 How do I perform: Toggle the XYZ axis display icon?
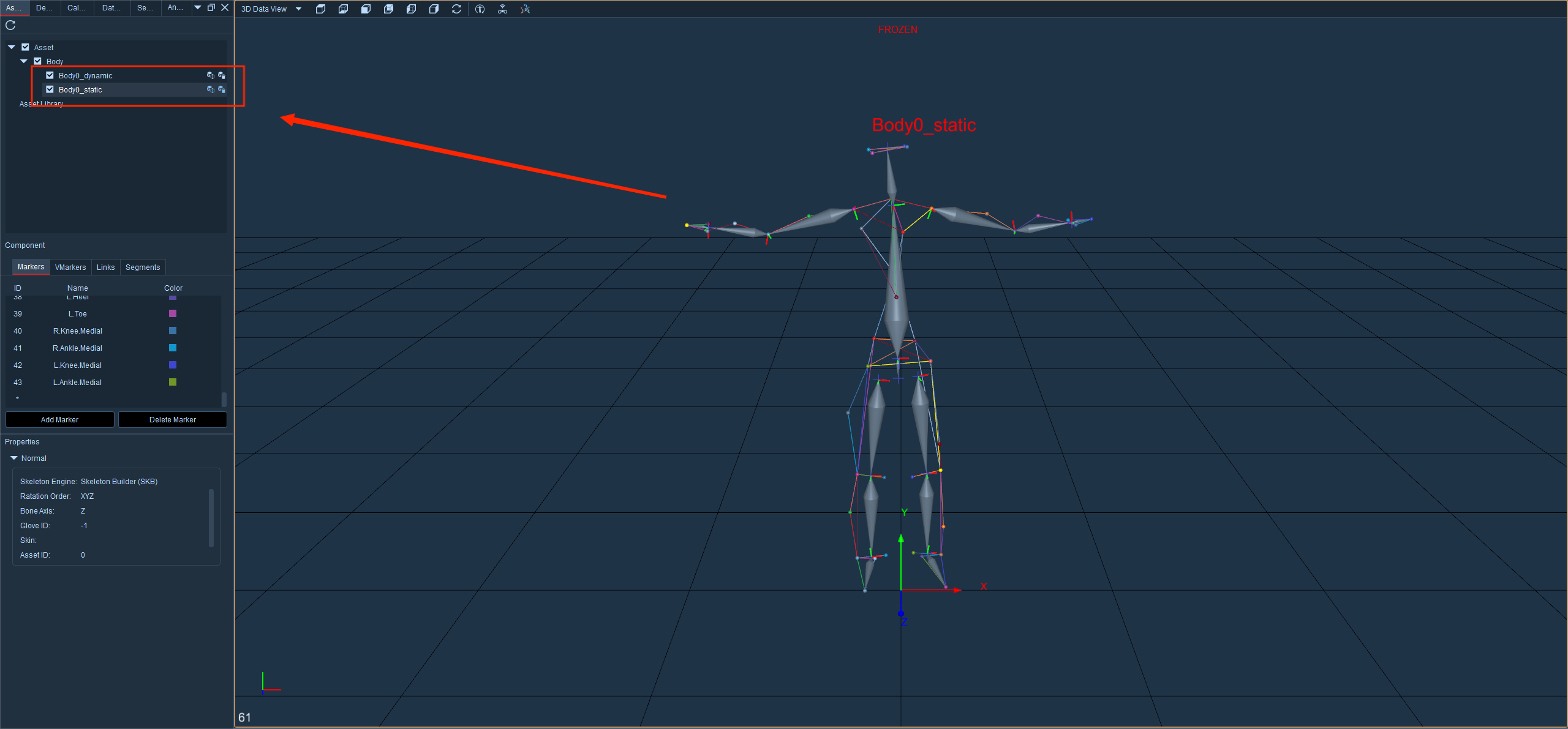click(x=525, y=9)
